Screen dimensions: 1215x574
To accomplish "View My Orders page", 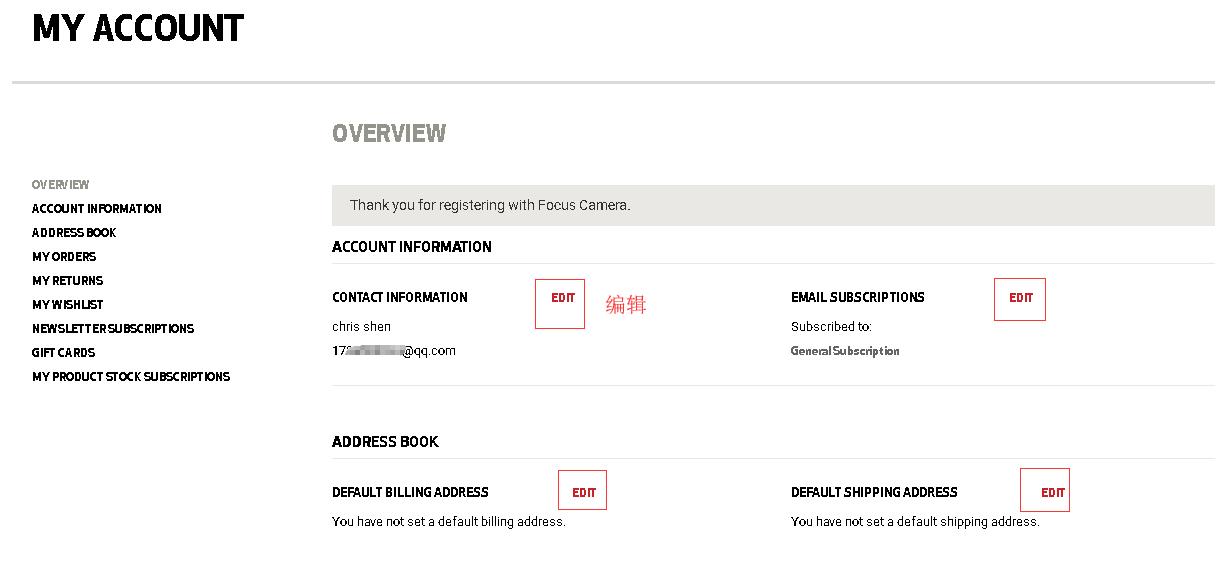I will point(64,257).
